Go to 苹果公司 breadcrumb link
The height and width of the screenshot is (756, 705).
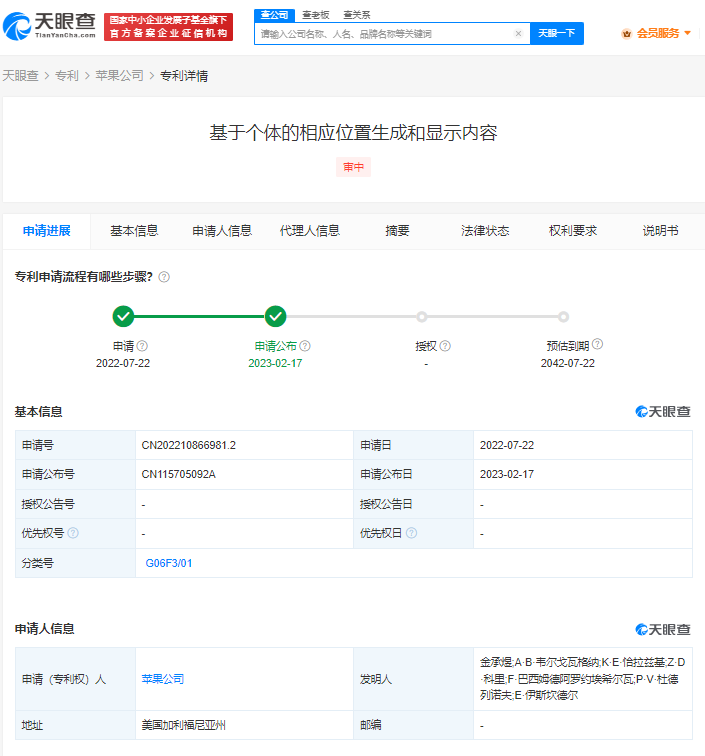point(119,76)
